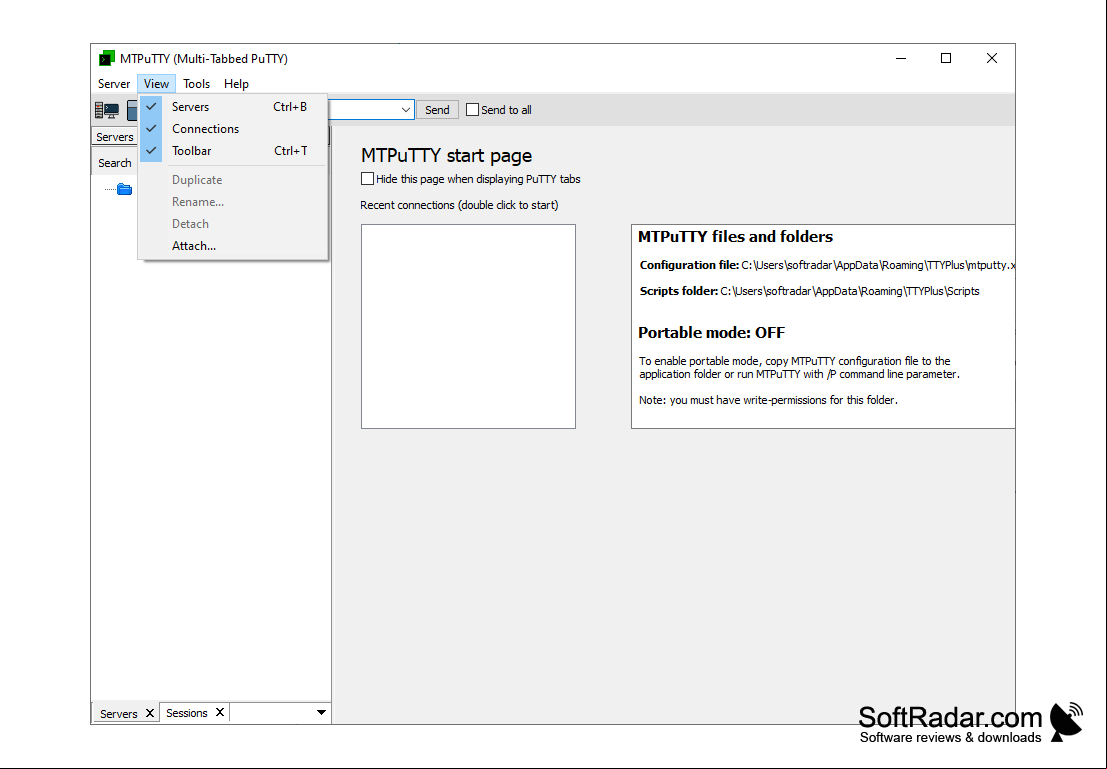Minimize the MTPuTTY window
The height and width of the screenshot is (769, 1107).
point(901,58)
